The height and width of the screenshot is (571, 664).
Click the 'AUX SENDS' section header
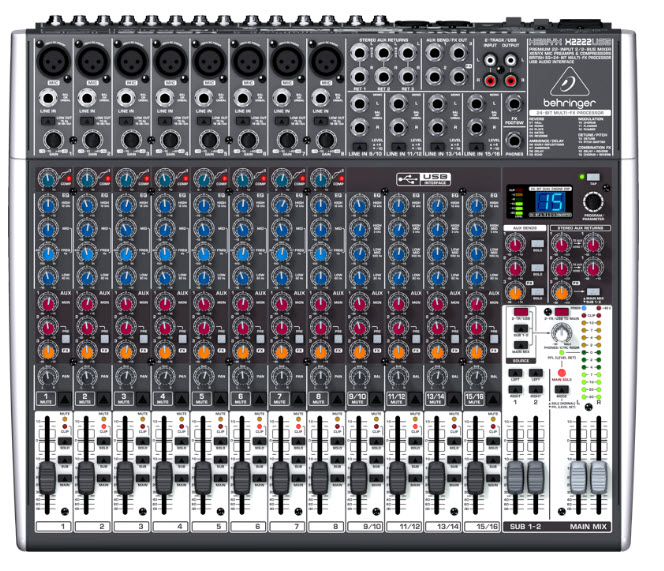tap(525, 228)
